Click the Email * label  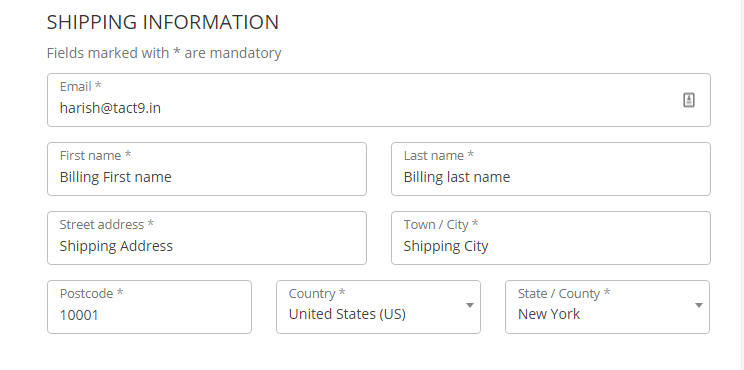(x=80, y=86)
